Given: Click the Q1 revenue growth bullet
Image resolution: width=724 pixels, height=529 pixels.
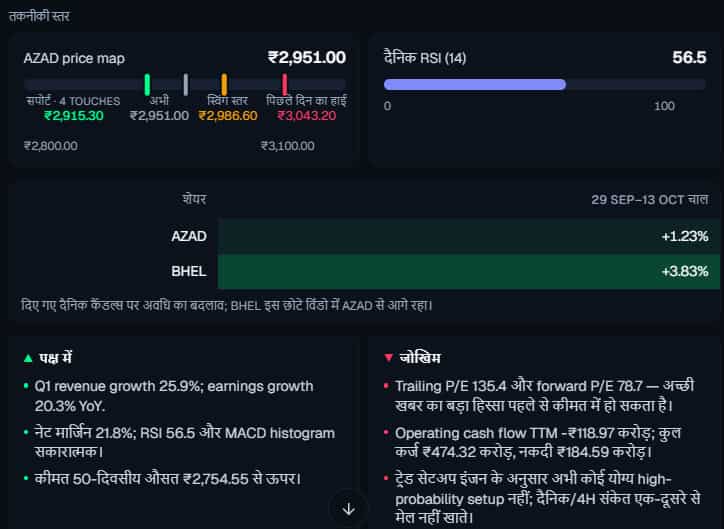Looking at the screenshot, I should tap(174, 396).
